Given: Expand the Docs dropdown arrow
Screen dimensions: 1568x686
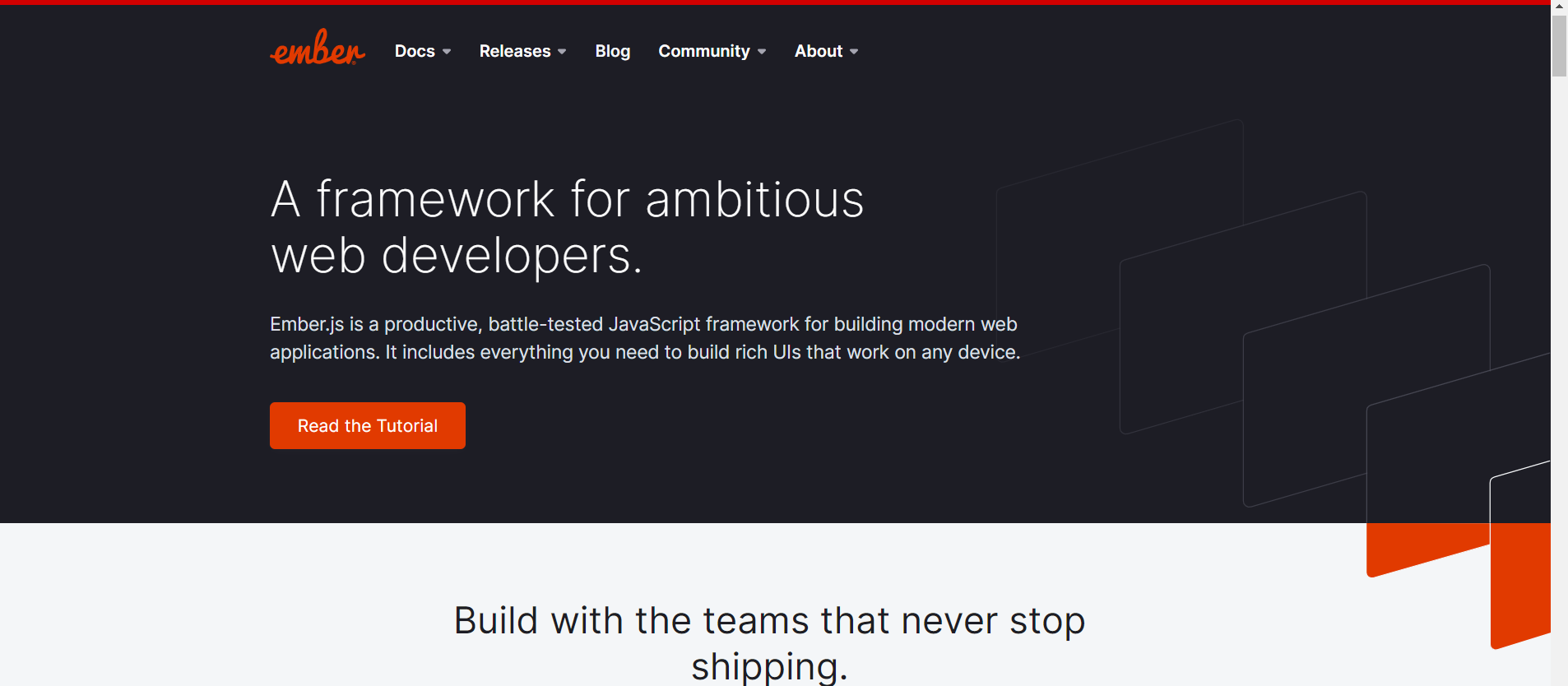Looking at the screenshot, I should click(447, 52).
